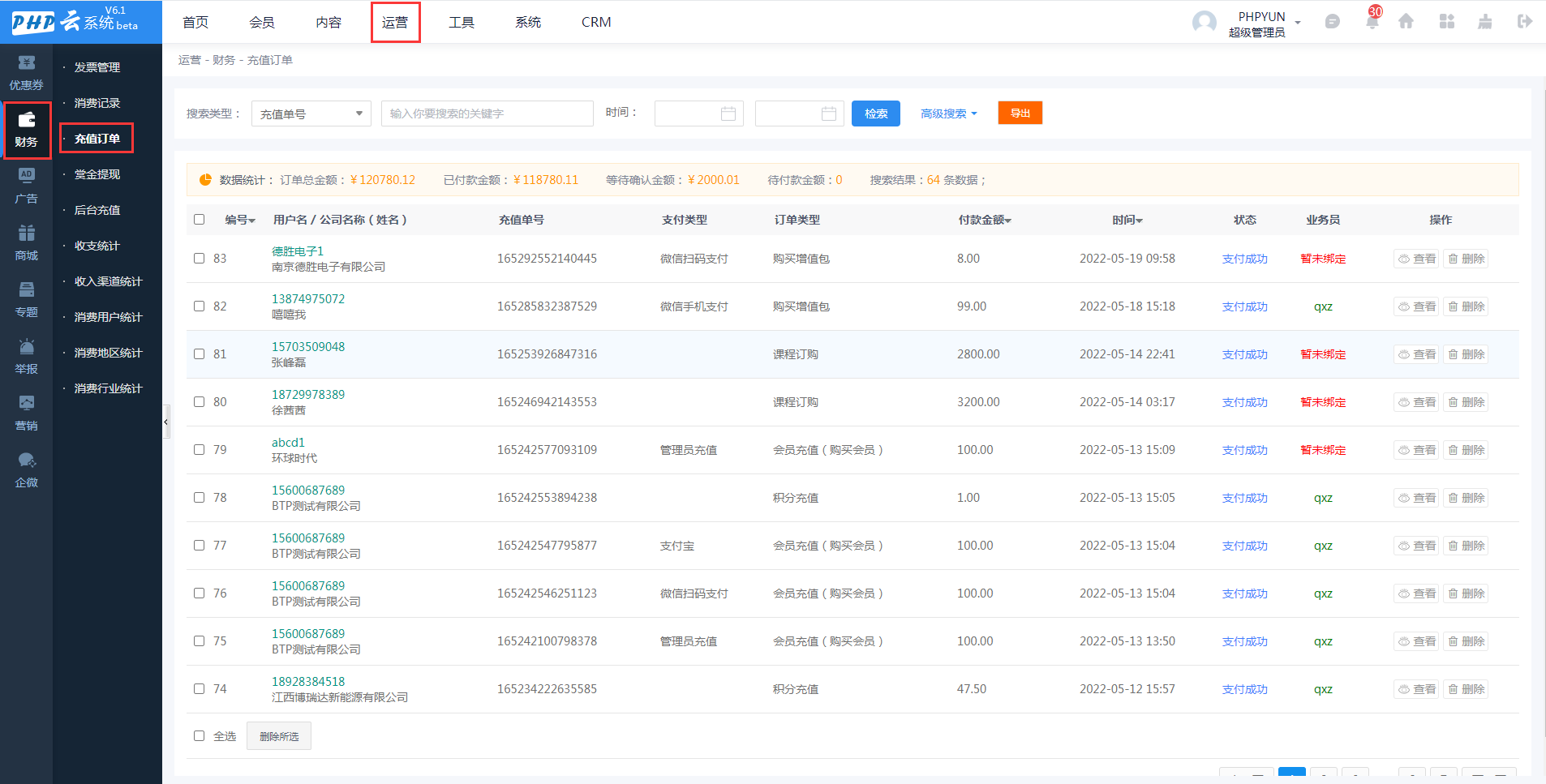Screen dimensions: 1546x784
Task: Focus the end time input field
Action: (800, 114)
